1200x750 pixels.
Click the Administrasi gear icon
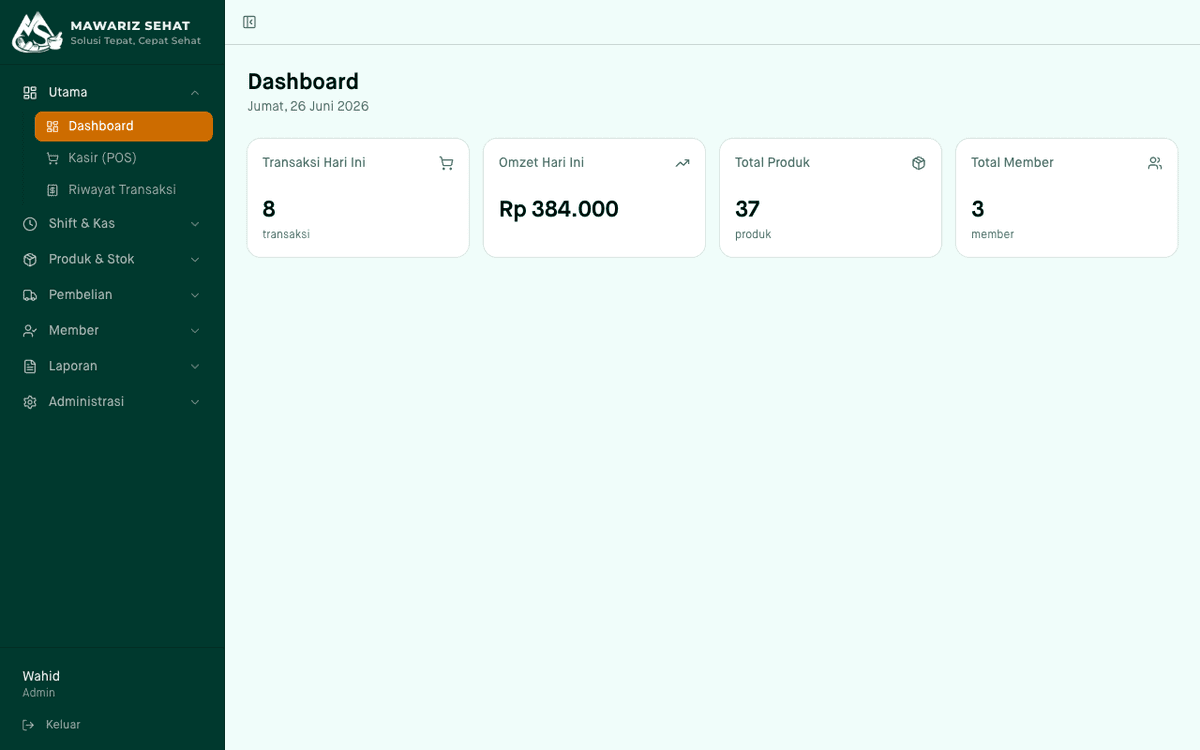30,402
